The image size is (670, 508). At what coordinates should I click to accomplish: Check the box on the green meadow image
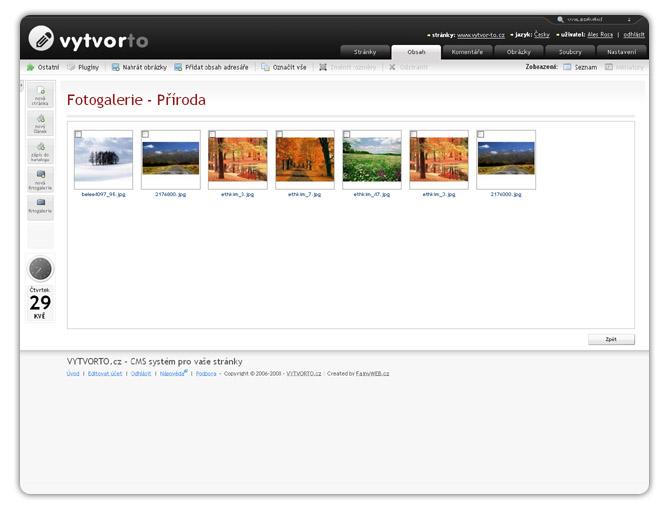[x=347, y=134]
